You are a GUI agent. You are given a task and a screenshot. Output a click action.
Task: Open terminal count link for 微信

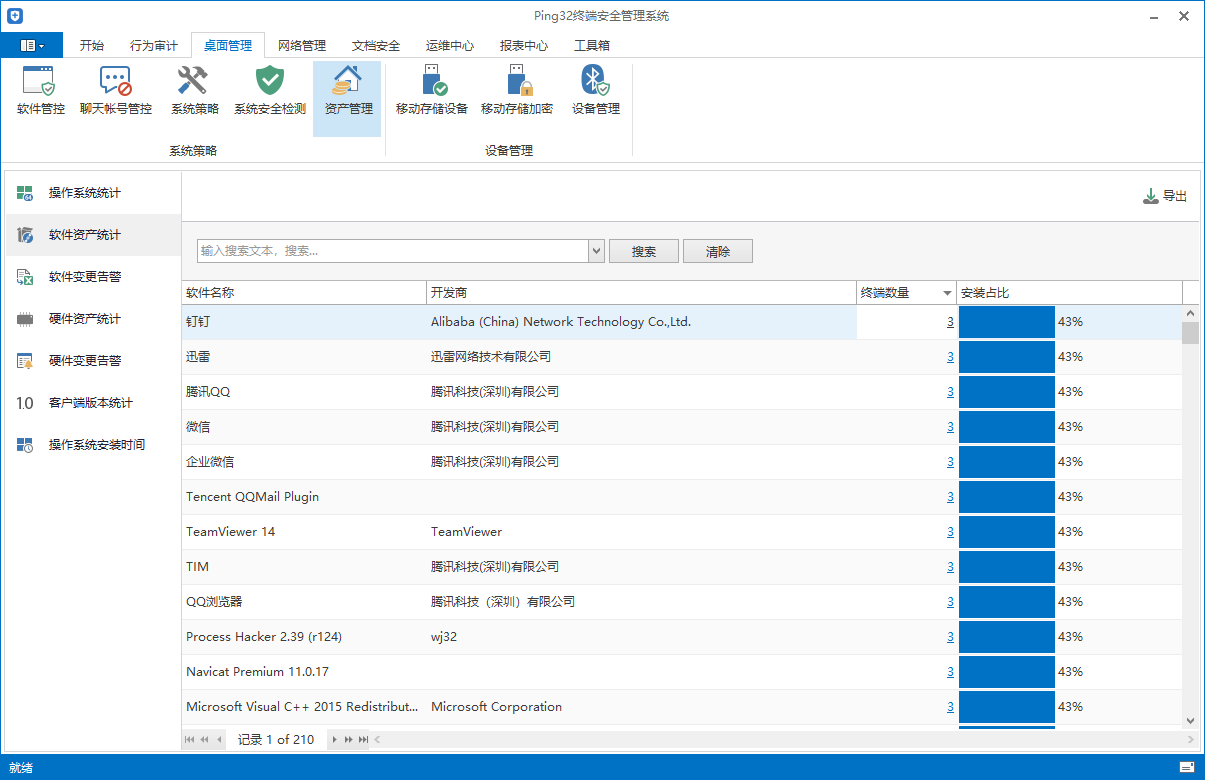950,427
